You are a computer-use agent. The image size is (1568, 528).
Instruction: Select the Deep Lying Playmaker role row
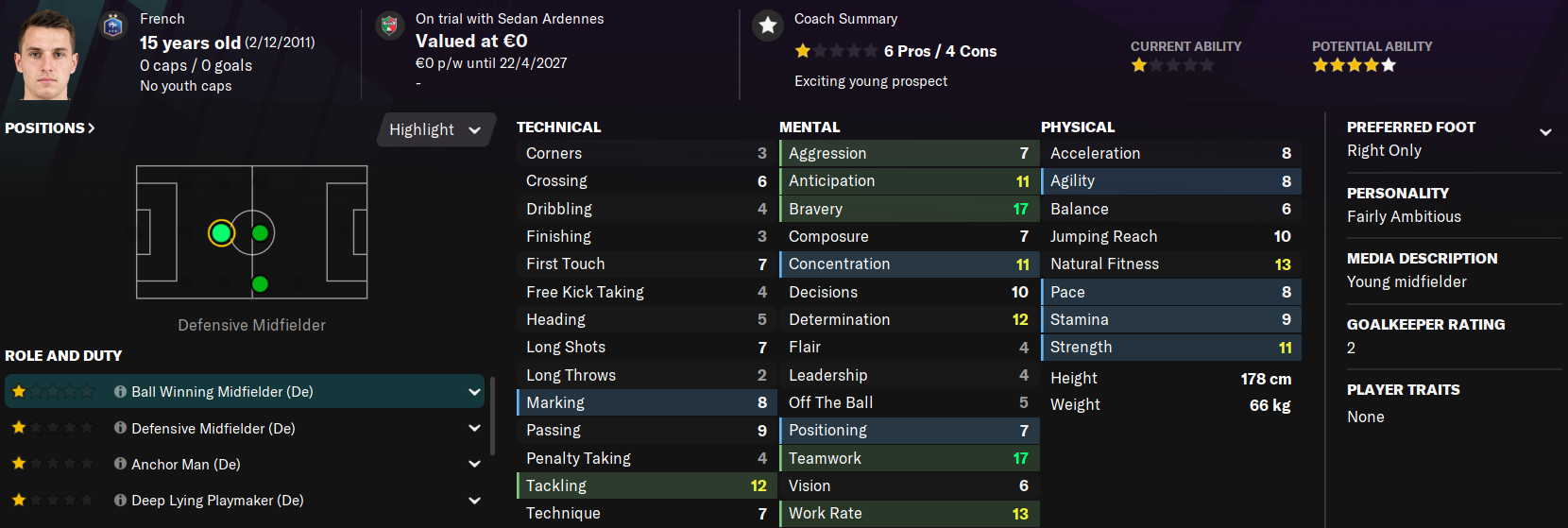tap(245, 501)
